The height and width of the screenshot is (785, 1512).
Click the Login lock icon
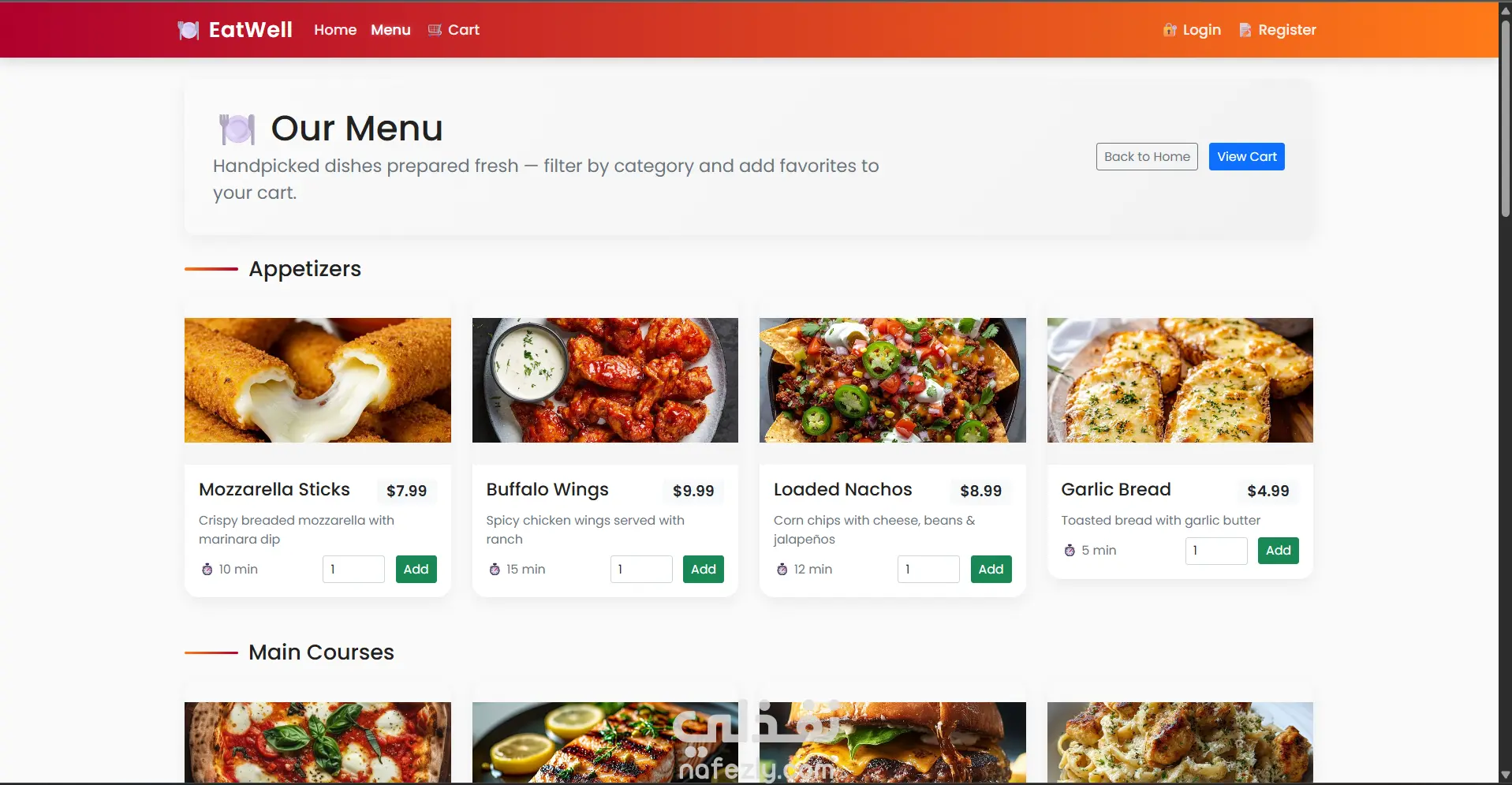click(1170, 30)
